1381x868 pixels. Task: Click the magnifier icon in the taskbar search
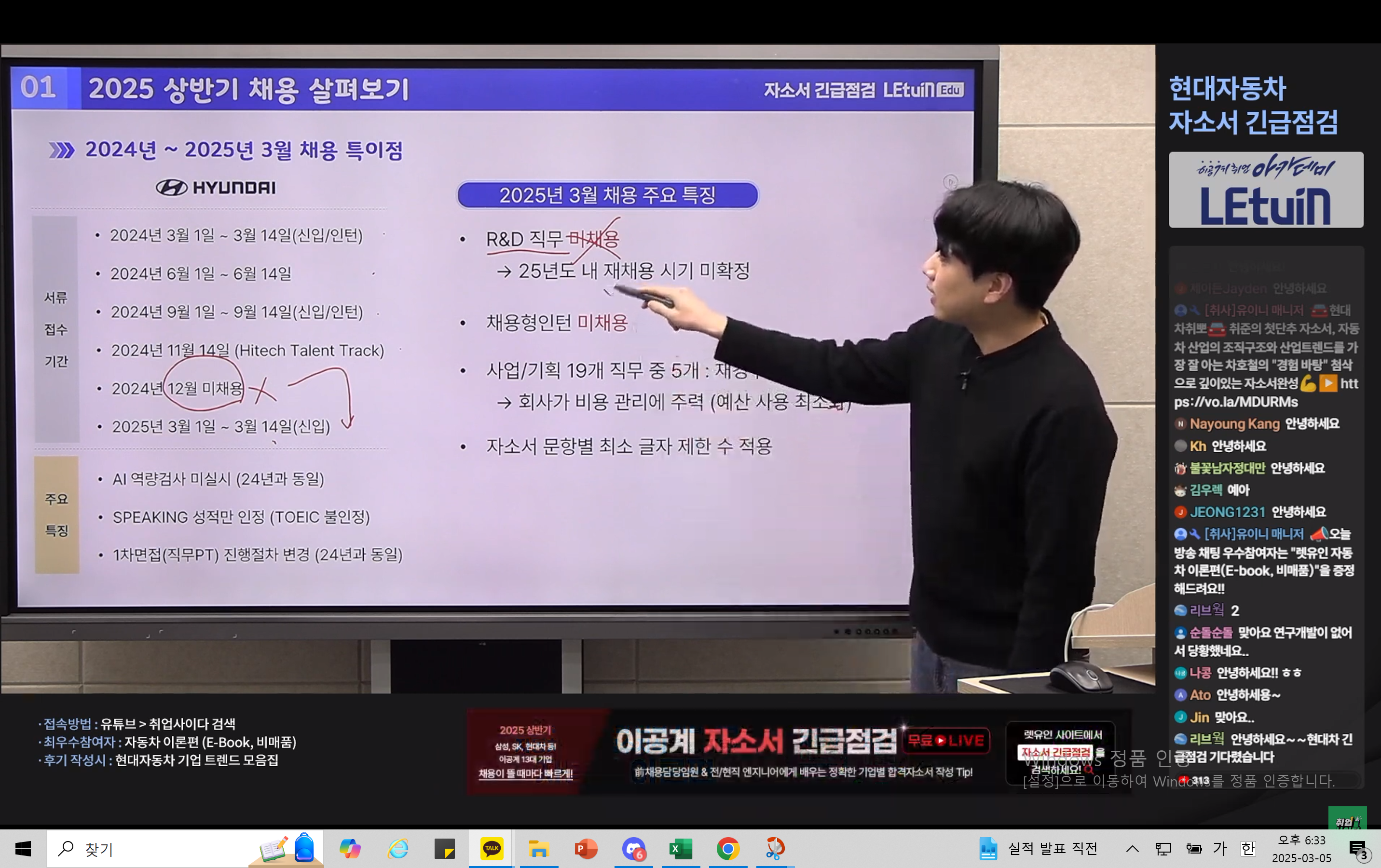[x=66, y=849]
